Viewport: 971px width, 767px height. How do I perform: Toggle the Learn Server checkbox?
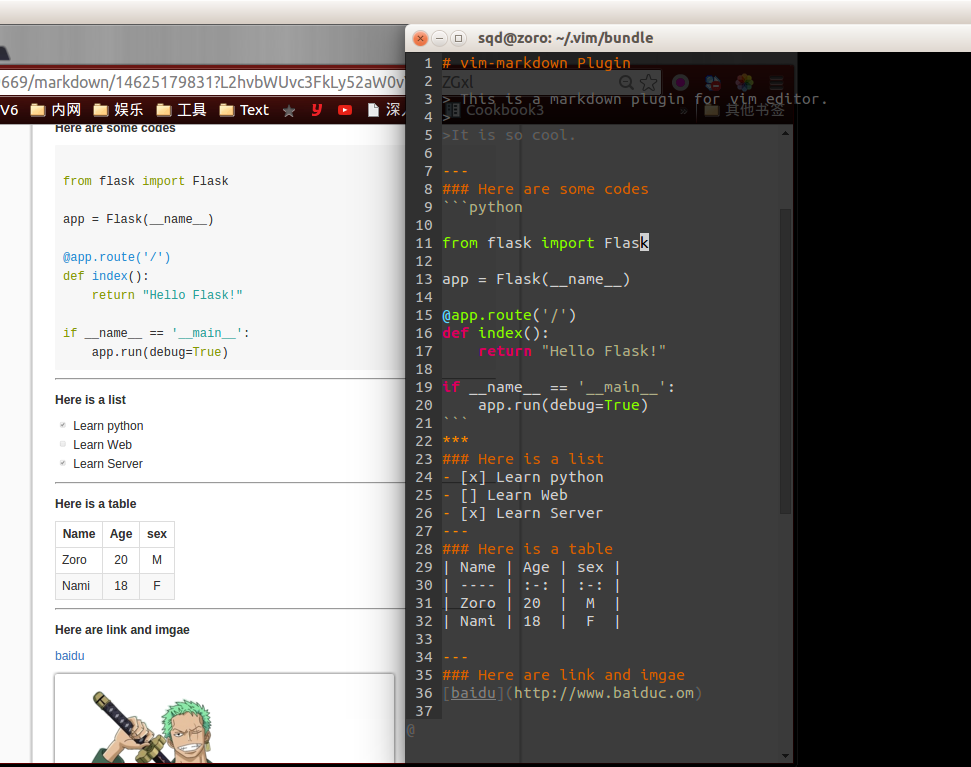click(x=63, y=463)
